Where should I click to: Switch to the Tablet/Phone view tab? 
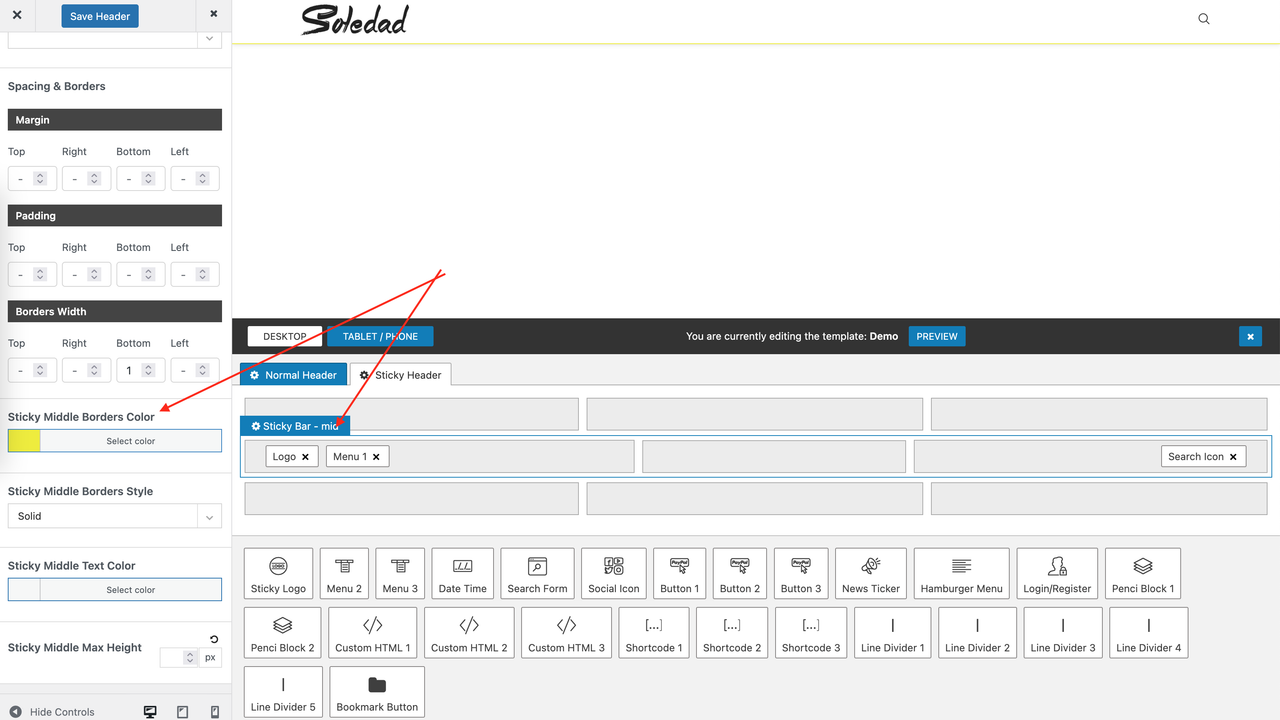pos(380,336)
